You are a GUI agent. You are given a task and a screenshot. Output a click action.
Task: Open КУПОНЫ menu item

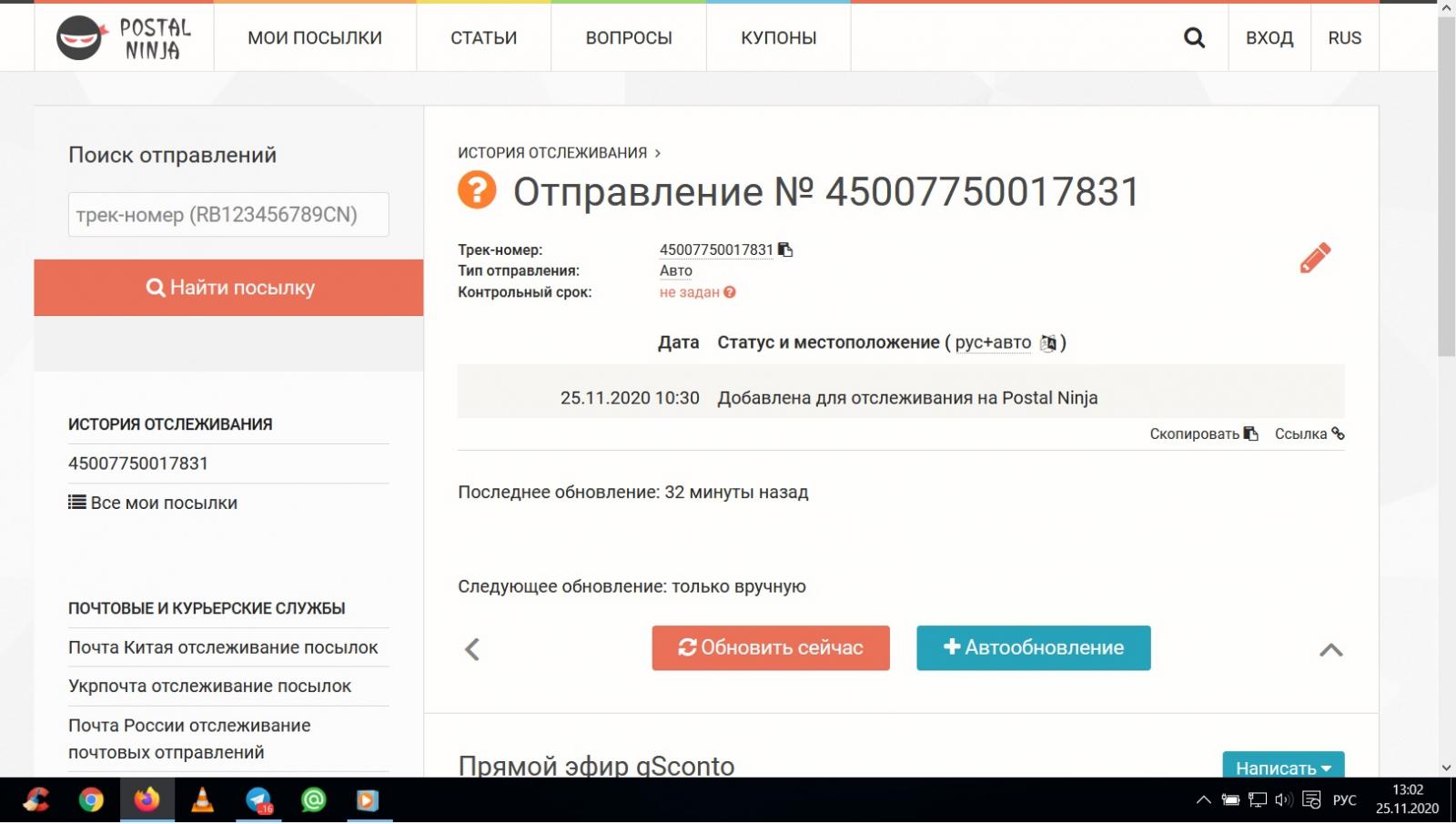tap(778, 37)
